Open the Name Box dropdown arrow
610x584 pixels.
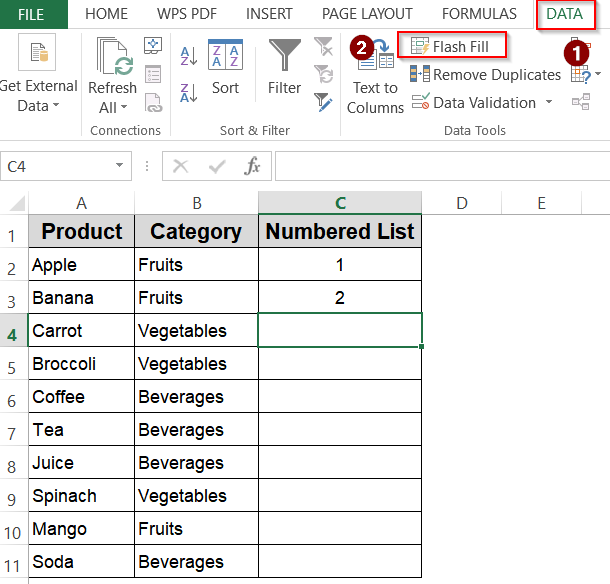coord(120,166)
